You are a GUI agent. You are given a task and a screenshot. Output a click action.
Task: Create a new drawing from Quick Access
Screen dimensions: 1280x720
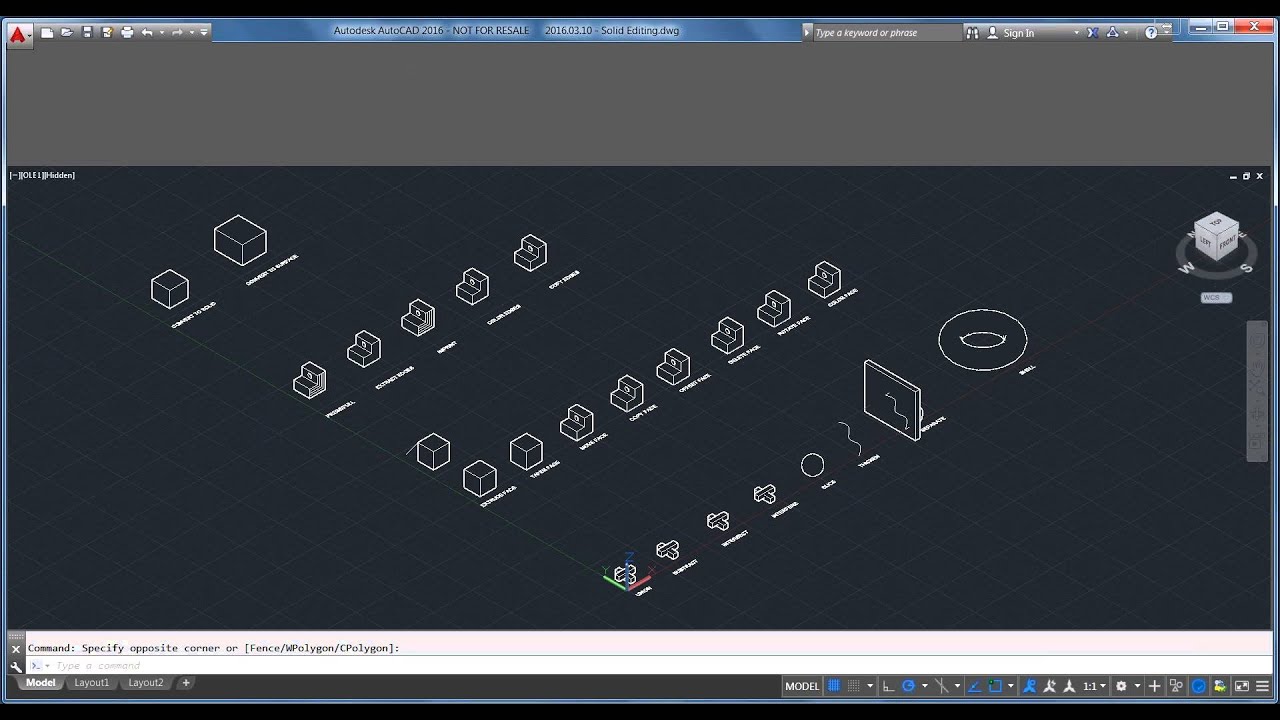tap(47, 32)
